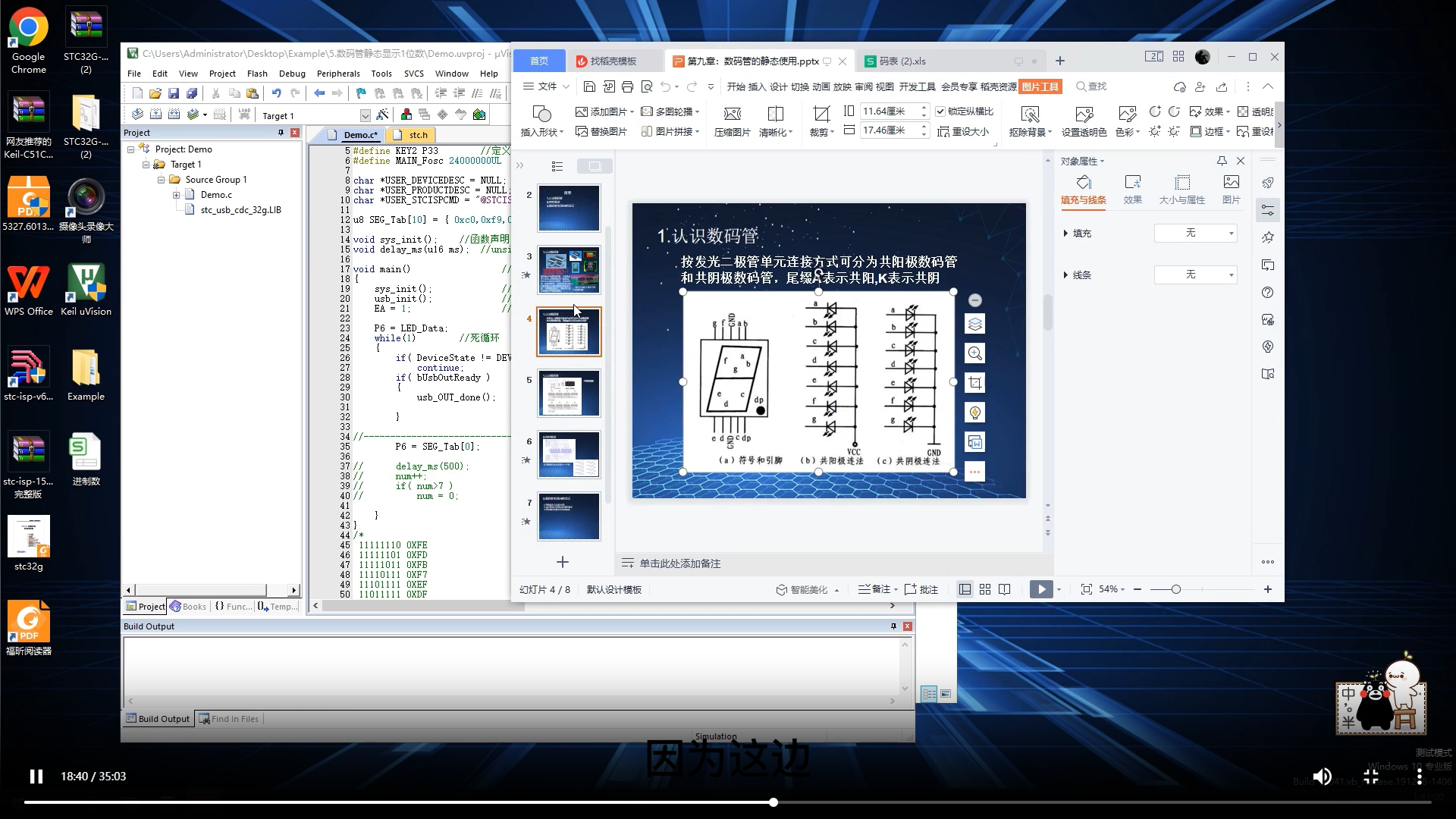Click the Print icon in WPS quick toolbar

coord(627,86)
